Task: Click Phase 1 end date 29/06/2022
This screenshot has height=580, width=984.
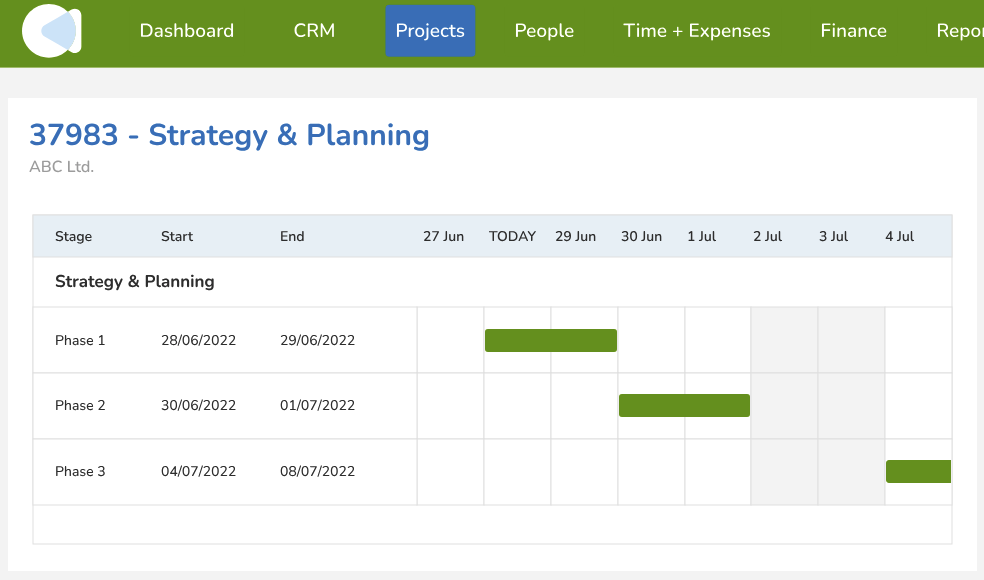Action: click(x=317, y=341)
